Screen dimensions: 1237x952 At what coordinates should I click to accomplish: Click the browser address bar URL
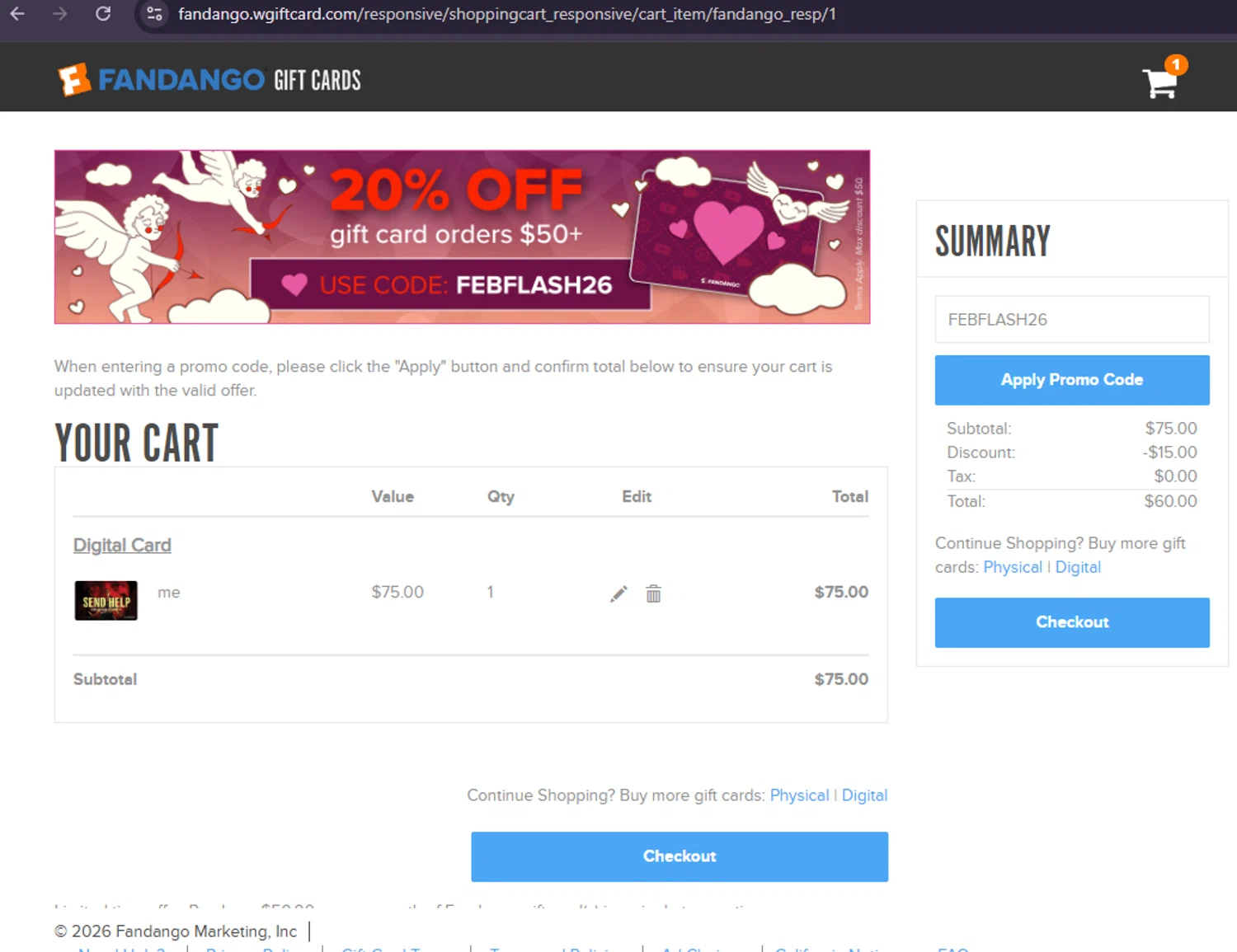(x=506, y=14)
